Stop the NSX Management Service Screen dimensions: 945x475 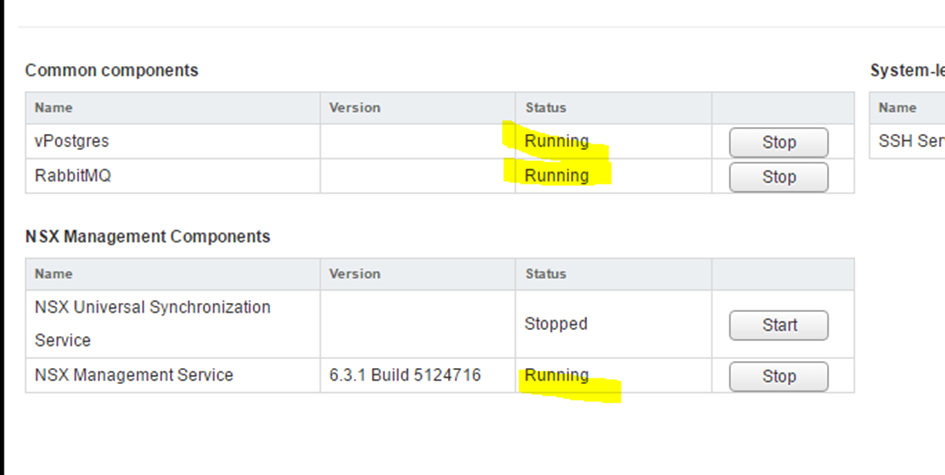tap(779, 376)
